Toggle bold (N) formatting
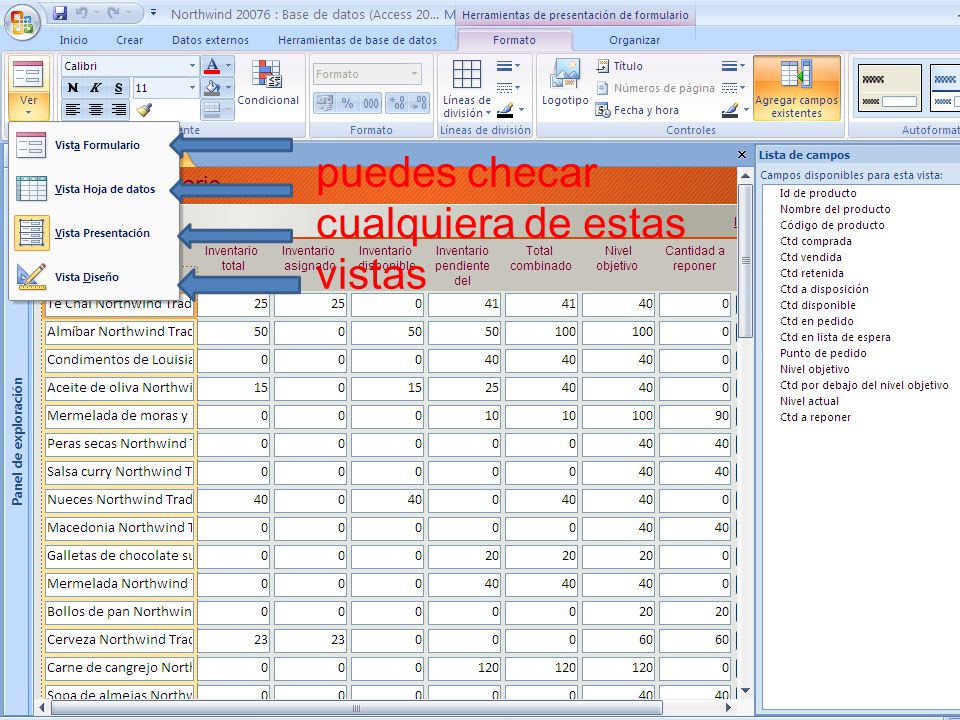 pos(73,88)
